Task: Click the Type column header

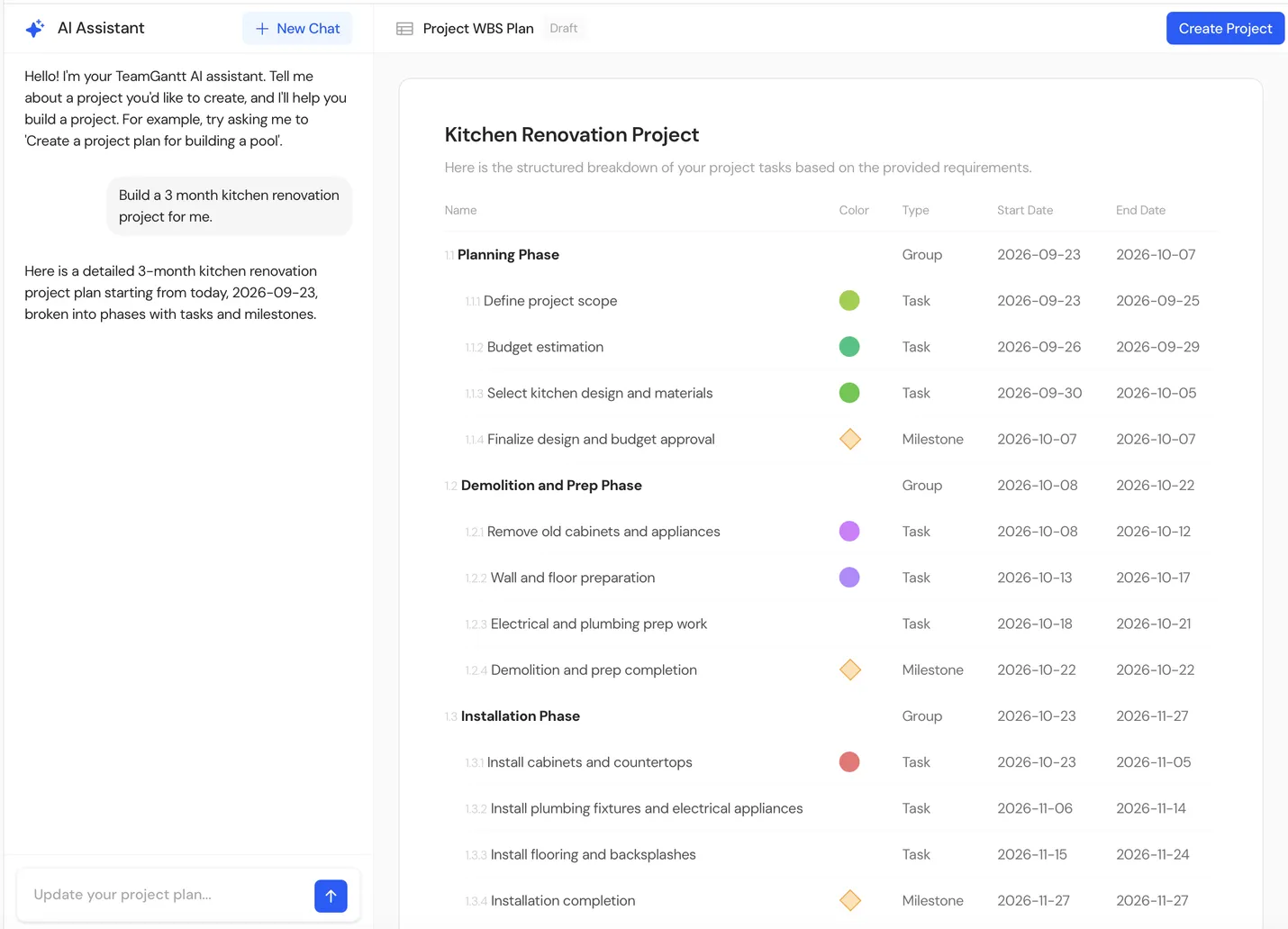Action: pyautogui.click(x=915, y=210)
